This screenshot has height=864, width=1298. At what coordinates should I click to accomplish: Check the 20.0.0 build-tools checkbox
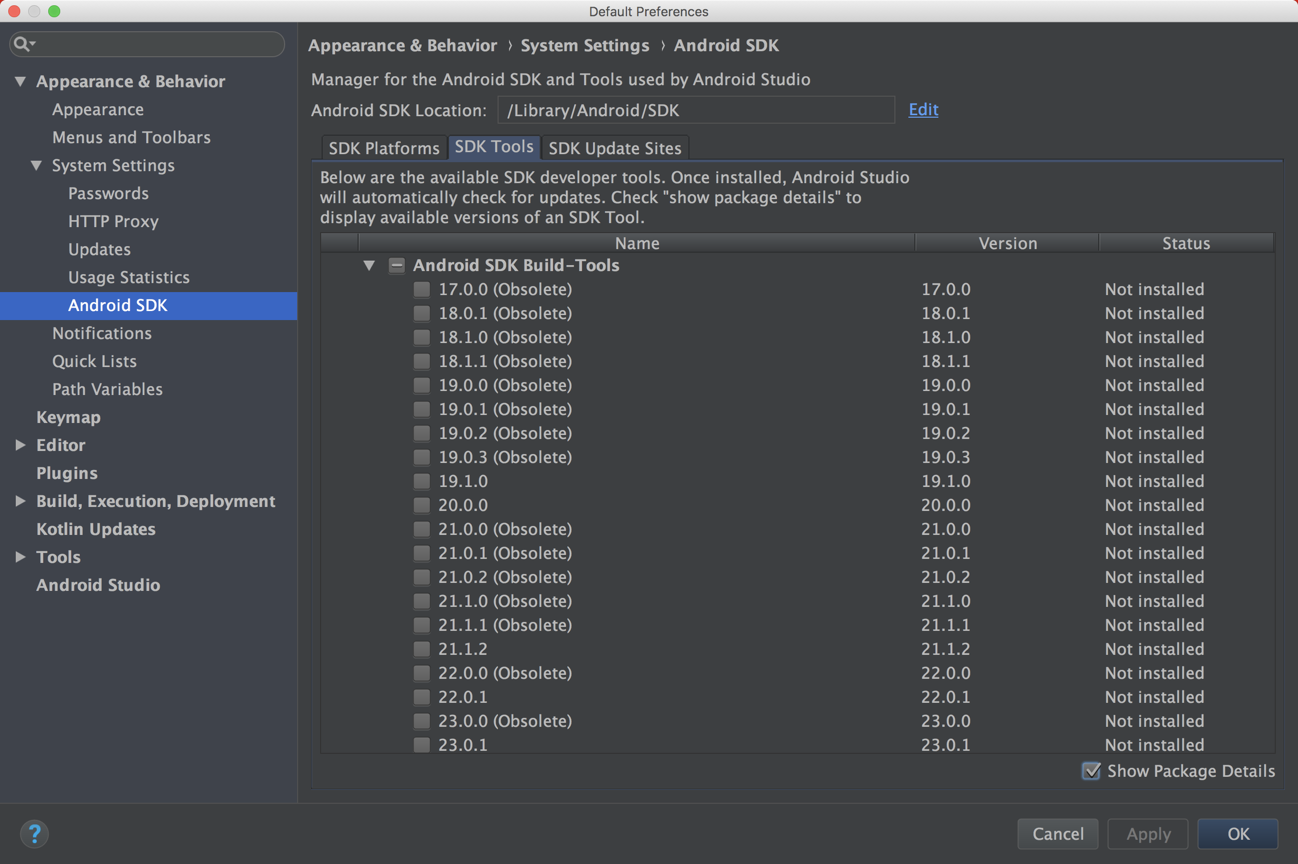[422, 505]
